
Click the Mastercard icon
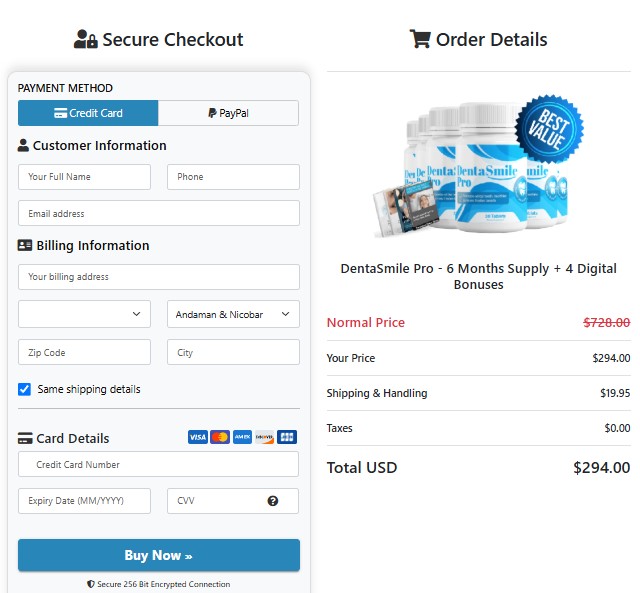pos(220,437)
